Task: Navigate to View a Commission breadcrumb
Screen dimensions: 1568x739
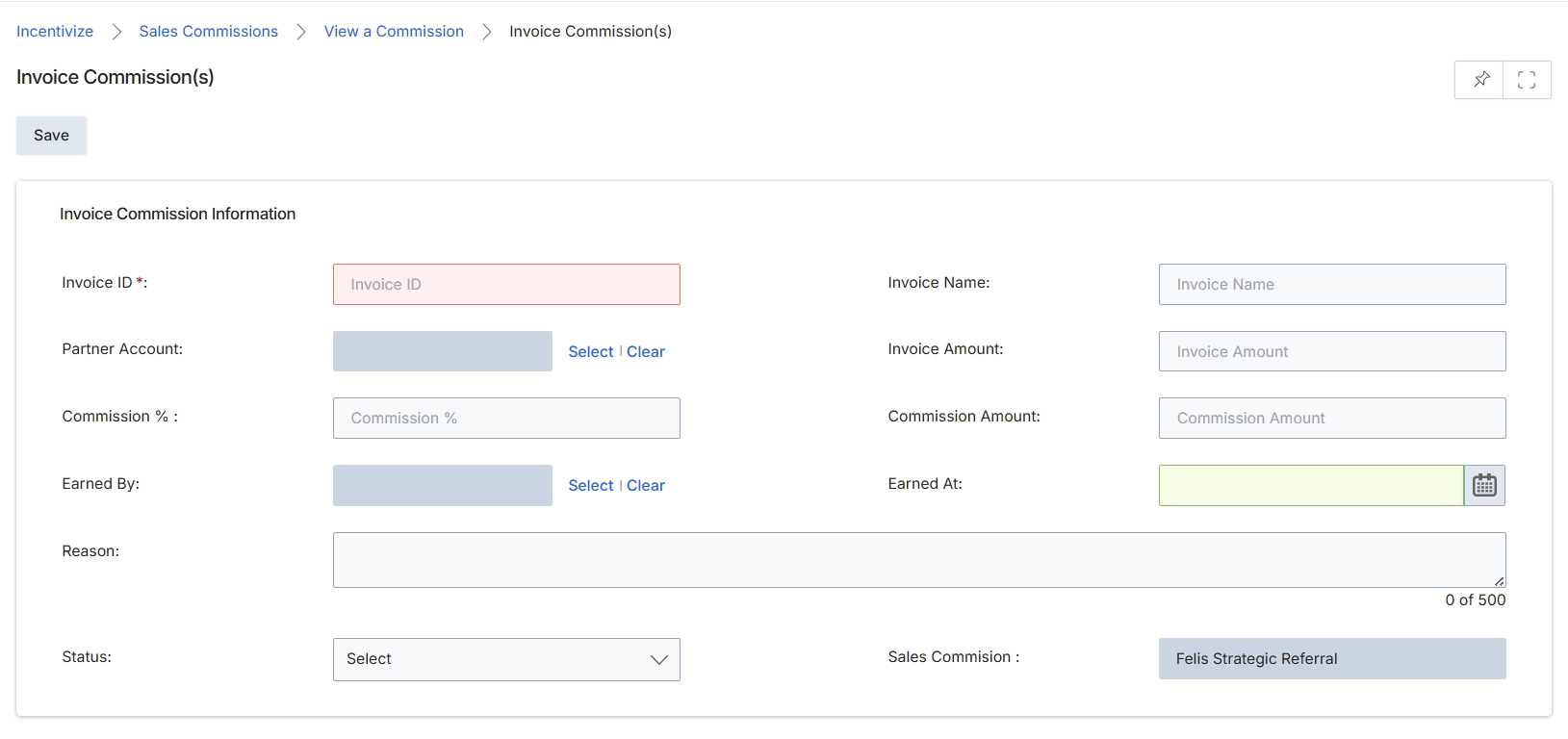Action: [x=394, y=32]
